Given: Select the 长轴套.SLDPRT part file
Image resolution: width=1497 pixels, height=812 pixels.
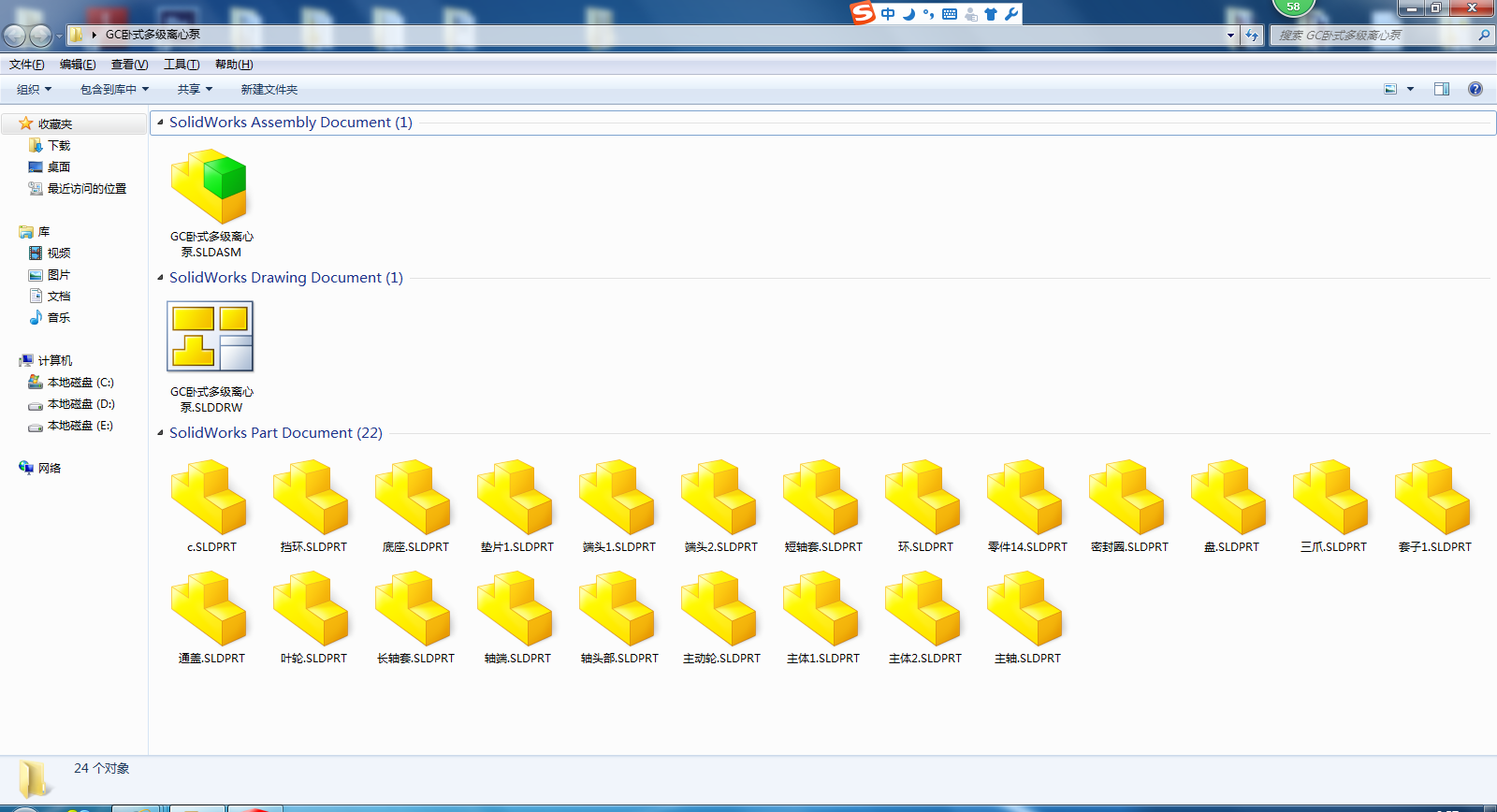Looking at the screenshot, I should pos(414,617).
